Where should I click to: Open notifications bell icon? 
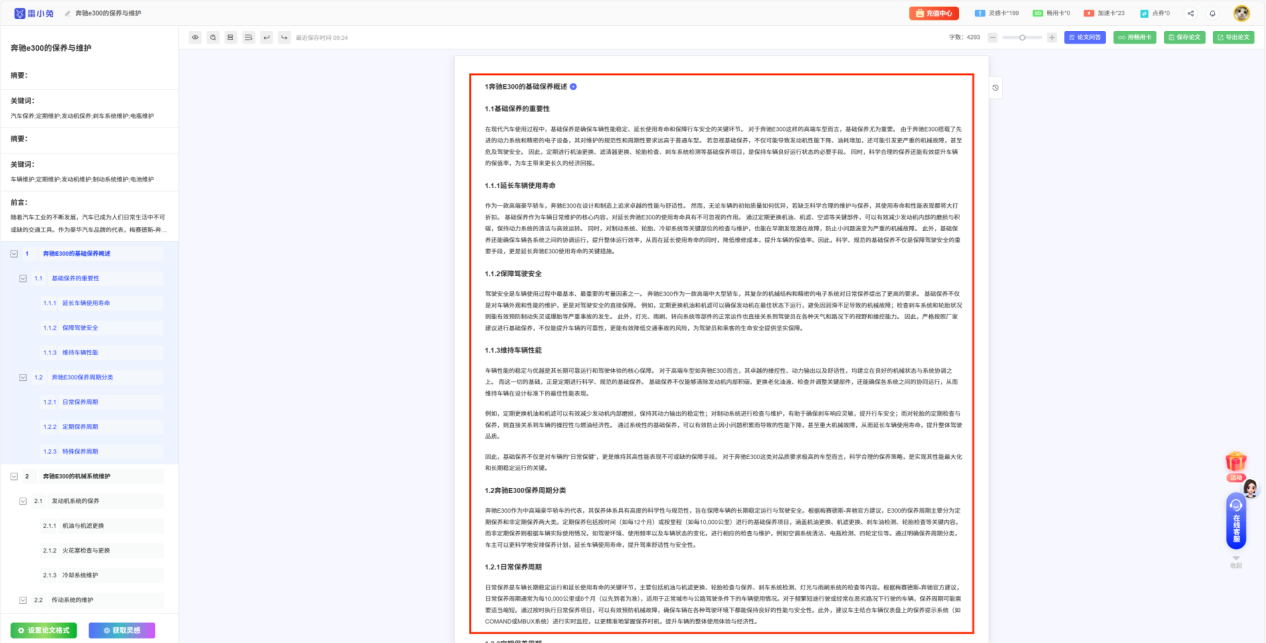(x=1212, y=13)
